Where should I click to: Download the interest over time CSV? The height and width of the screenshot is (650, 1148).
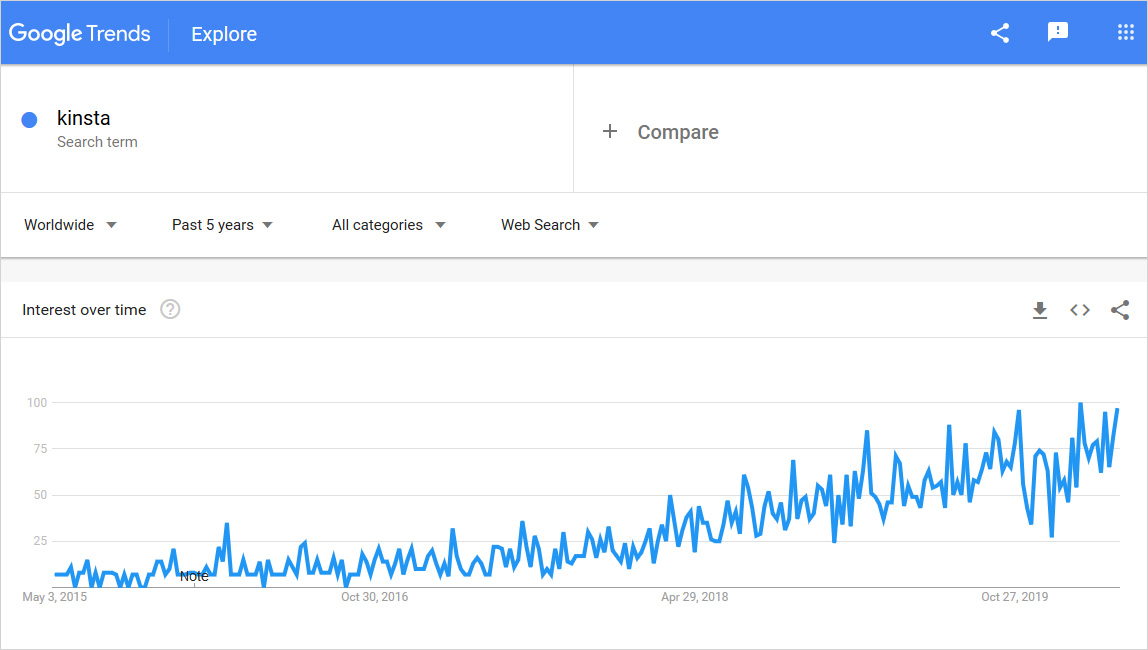1040,310
